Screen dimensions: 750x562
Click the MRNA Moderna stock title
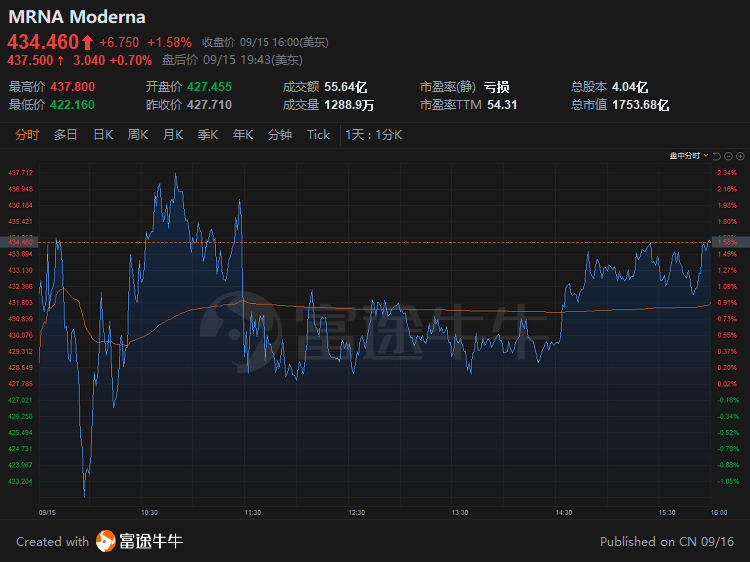coord(76,17)
